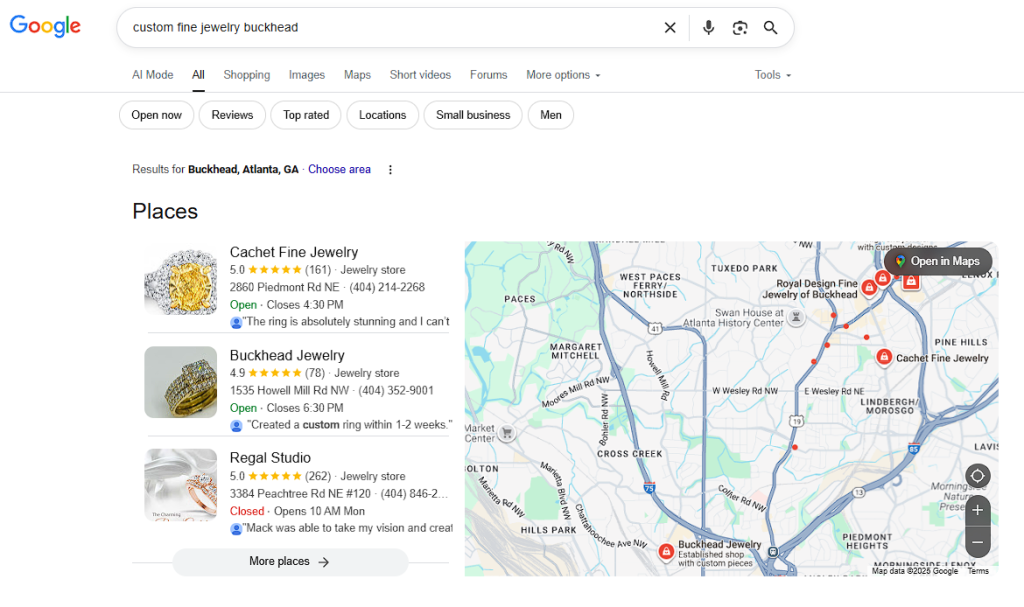Toggle the Open now filter chip

[x=157, y=115]
